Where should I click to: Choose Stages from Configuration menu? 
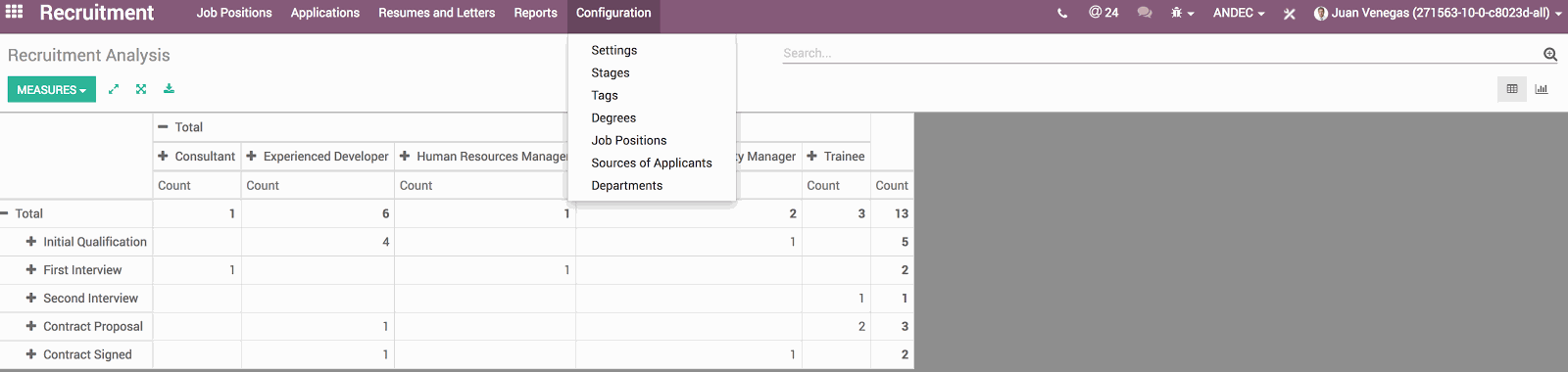611,72
